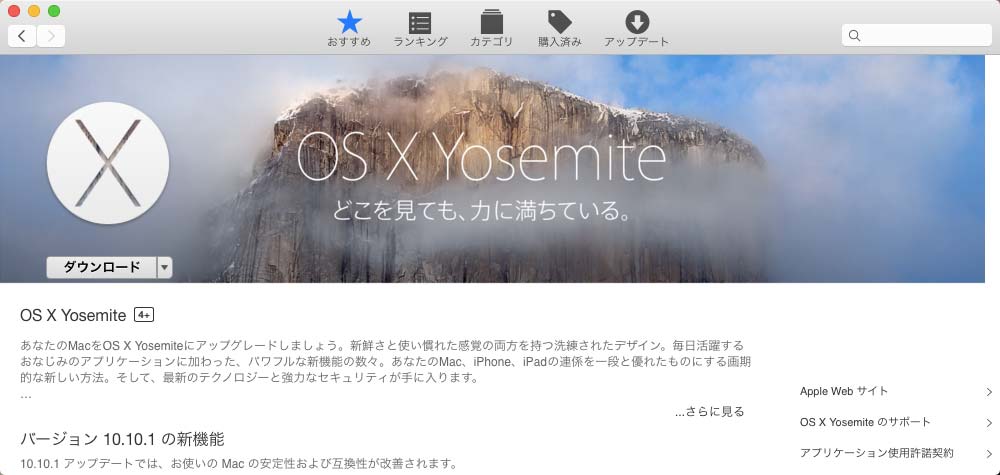
Task: Click the green zoom window button
Action: (54, 11)
